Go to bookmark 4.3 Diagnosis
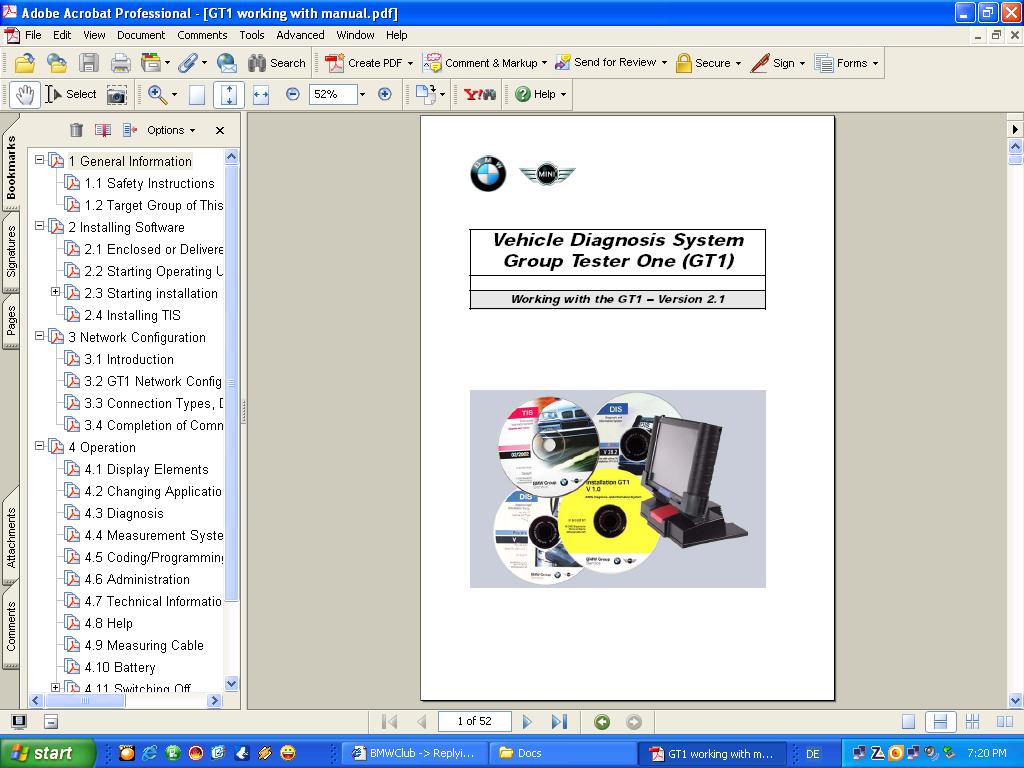Image resolution: width=1024 pixels, height=768 pixels. click(124, 513)
